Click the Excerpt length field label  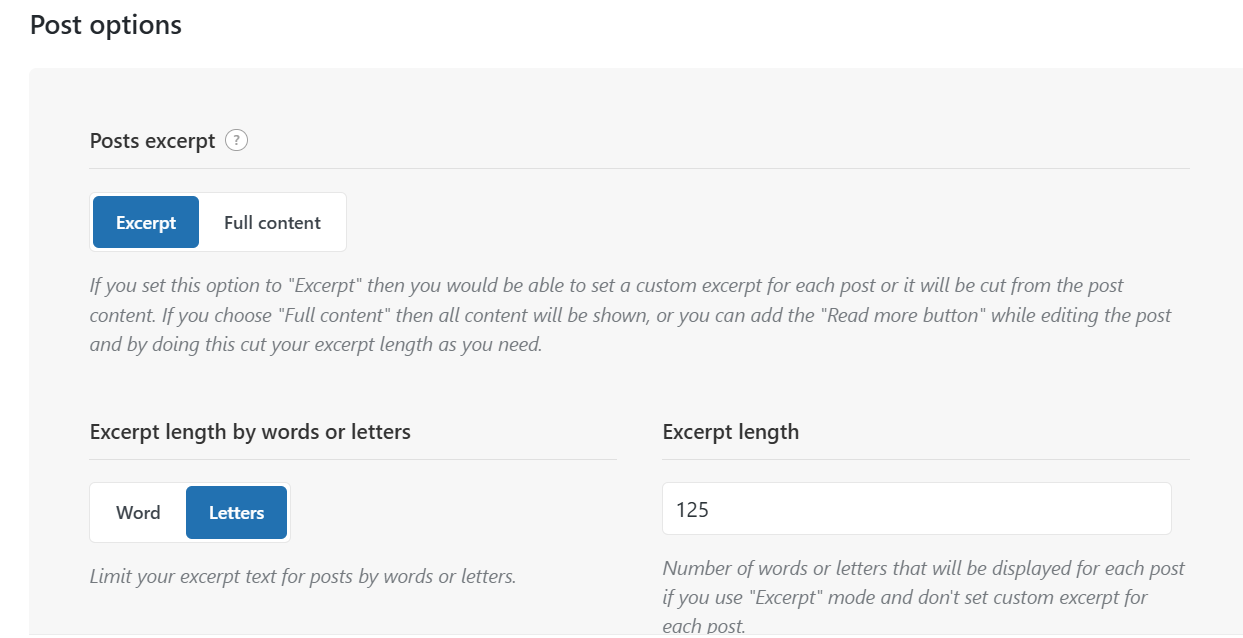[731, 432]
